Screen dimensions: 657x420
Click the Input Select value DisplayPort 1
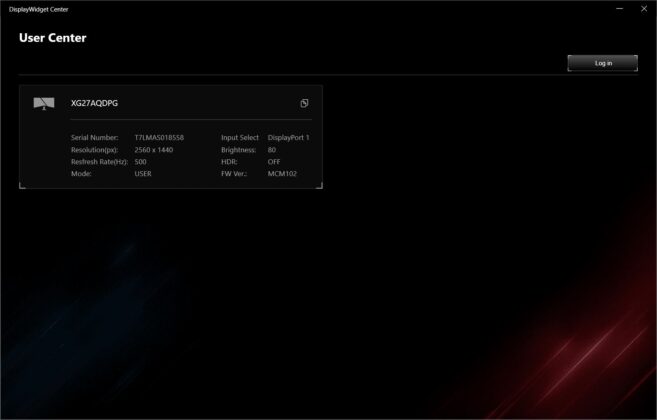tap(288, 137)
